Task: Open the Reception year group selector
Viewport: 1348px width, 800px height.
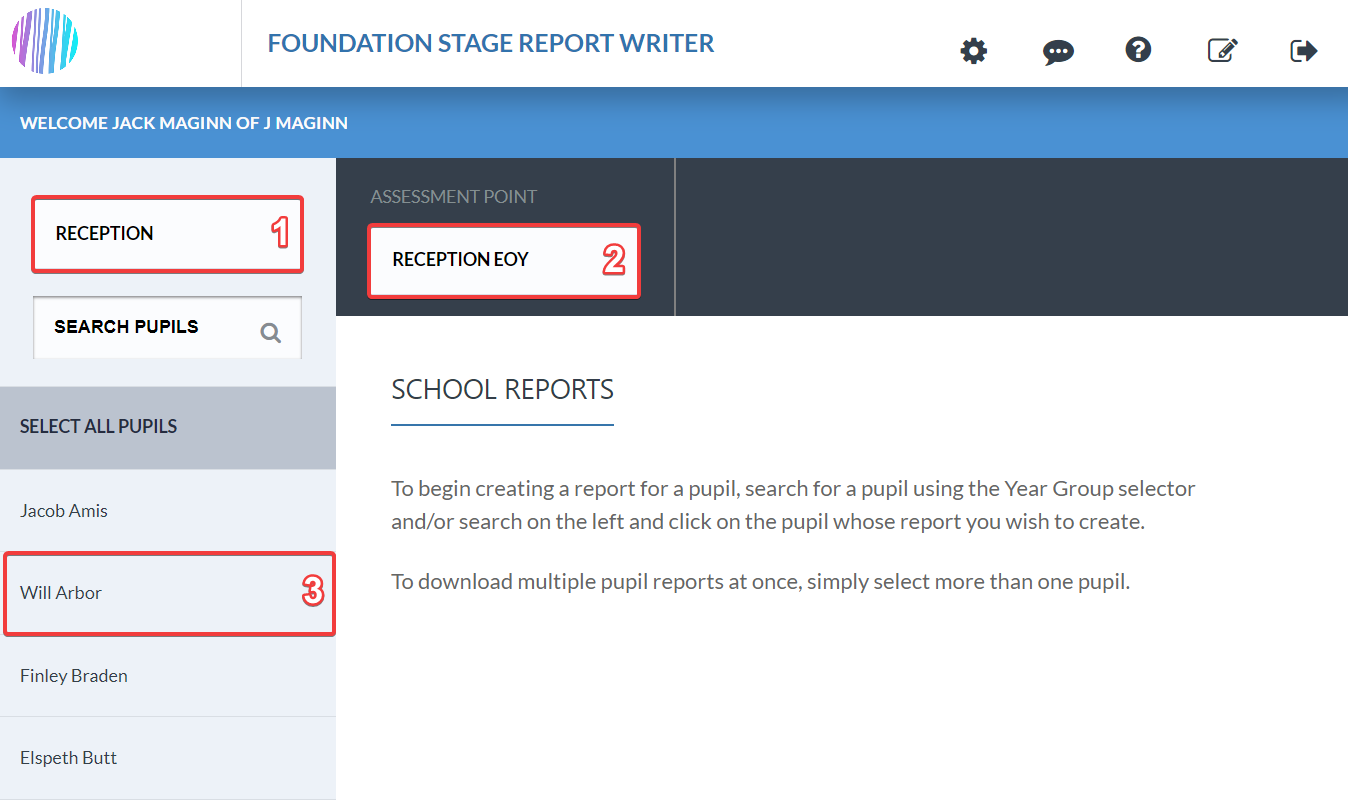Action: [x=167, y=234]
